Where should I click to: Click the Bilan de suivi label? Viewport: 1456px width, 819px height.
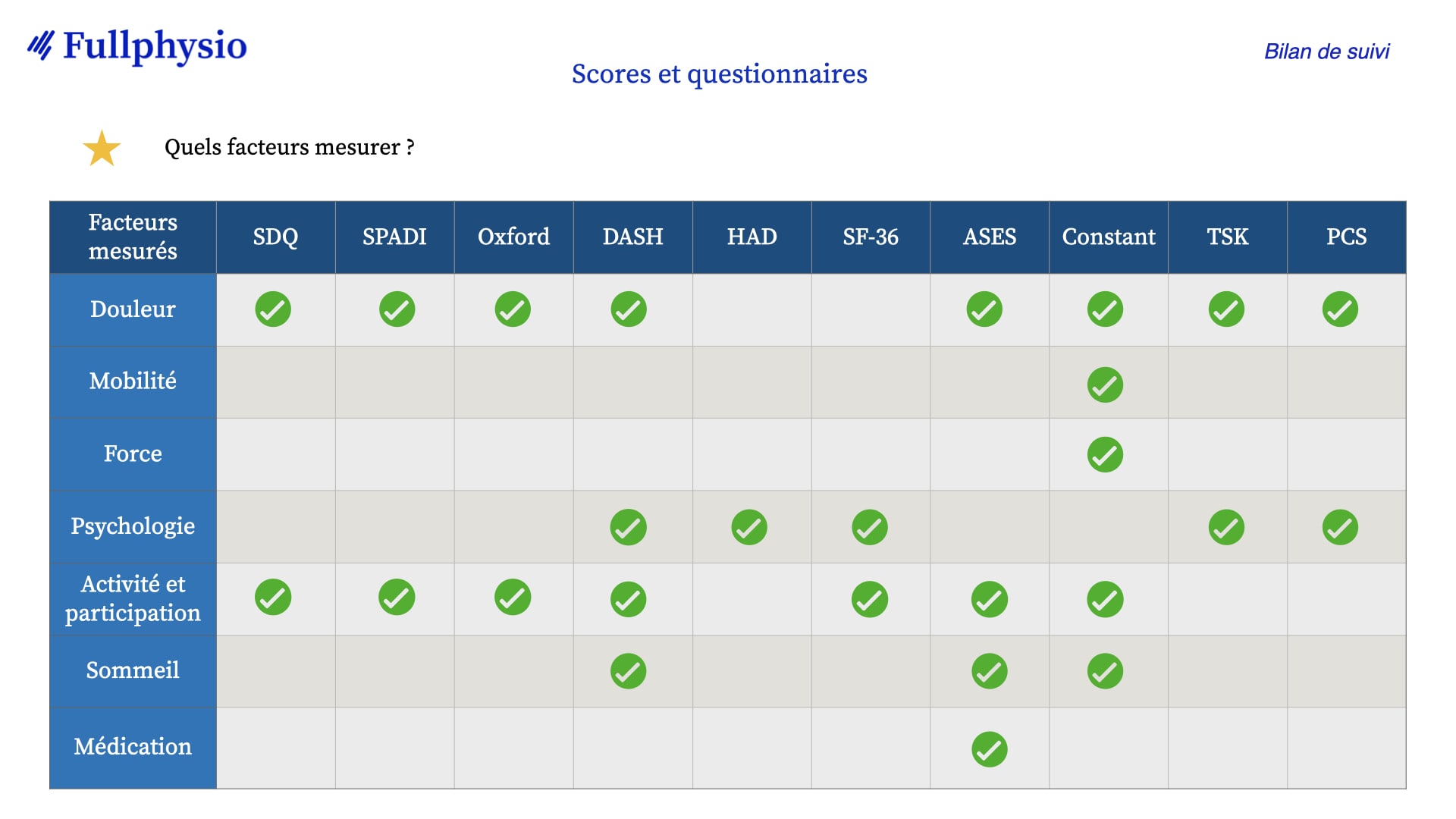pyautogui.click(x=1326, y=52)
